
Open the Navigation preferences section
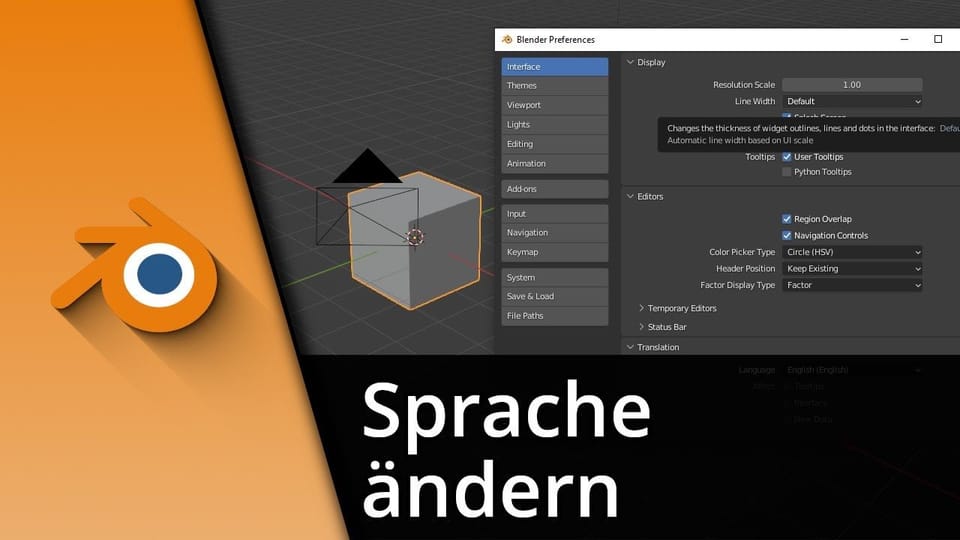(555, 233)
